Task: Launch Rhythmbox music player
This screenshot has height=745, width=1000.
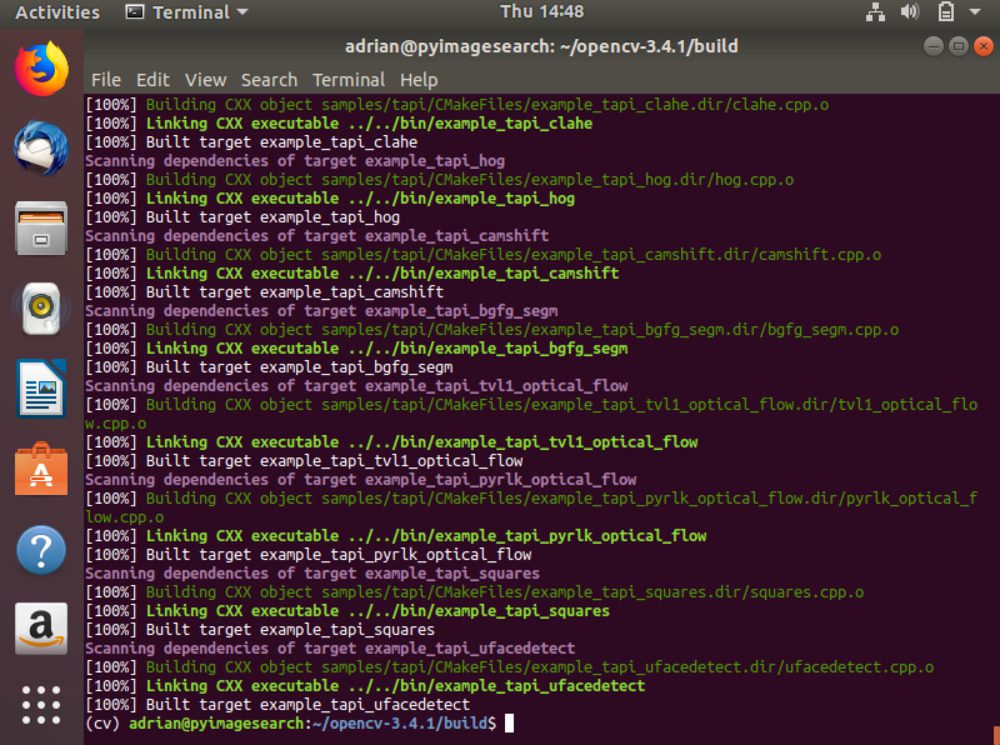Action: click(41, 309)
